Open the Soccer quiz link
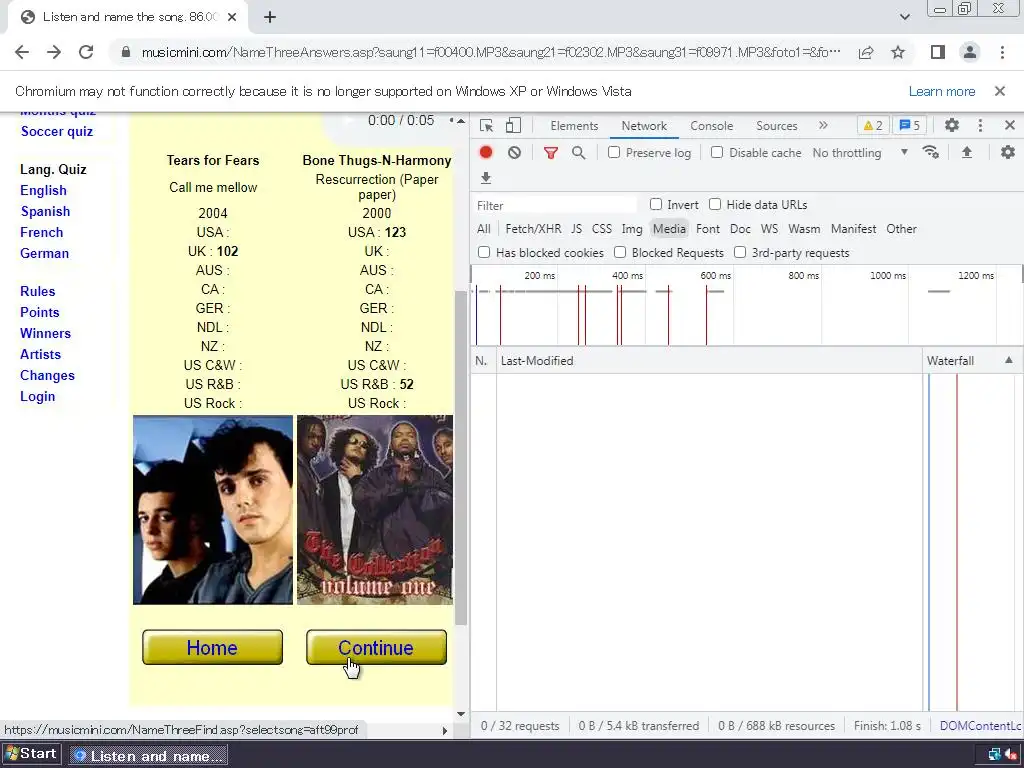The width and height of the screenshot is (1024, 768). coord(57,131)
